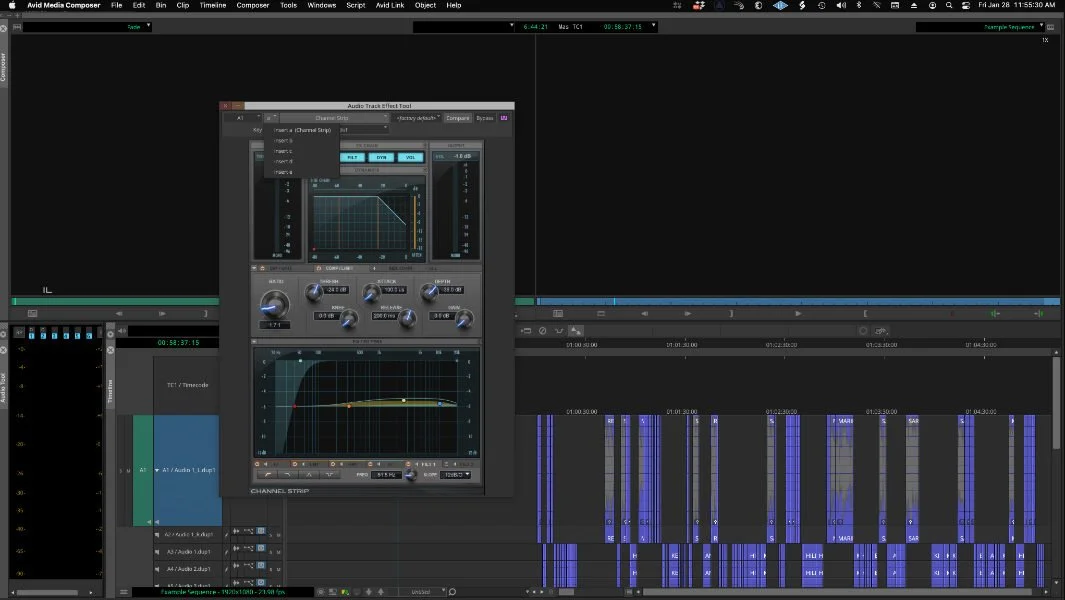
Task: Click the A4 / Audio 2.dup1 track monitor icon
Action: 157,569
